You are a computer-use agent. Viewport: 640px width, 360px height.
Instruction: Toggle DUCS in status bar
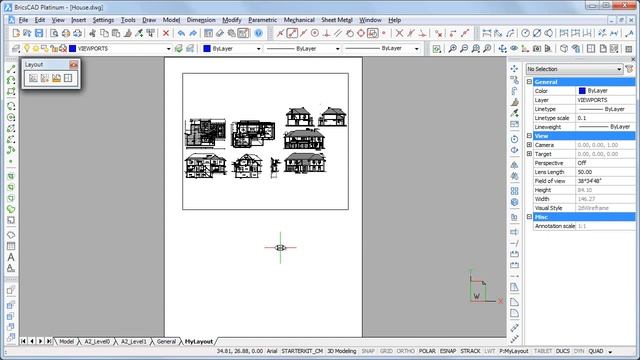pyautogui.click(x=562, y=351)
